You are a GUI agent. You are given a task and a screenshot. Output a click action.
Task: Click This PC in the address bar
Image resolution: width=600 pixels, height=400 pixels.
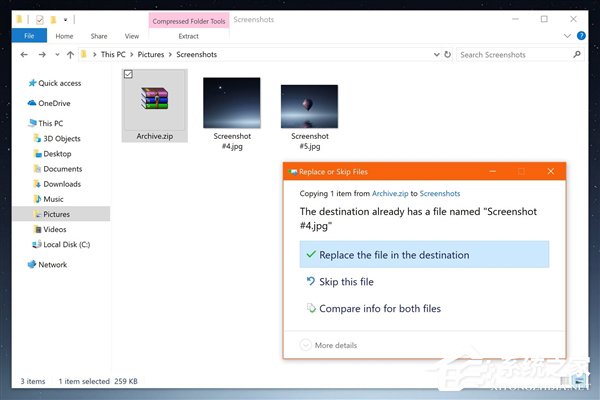[113, 54]
